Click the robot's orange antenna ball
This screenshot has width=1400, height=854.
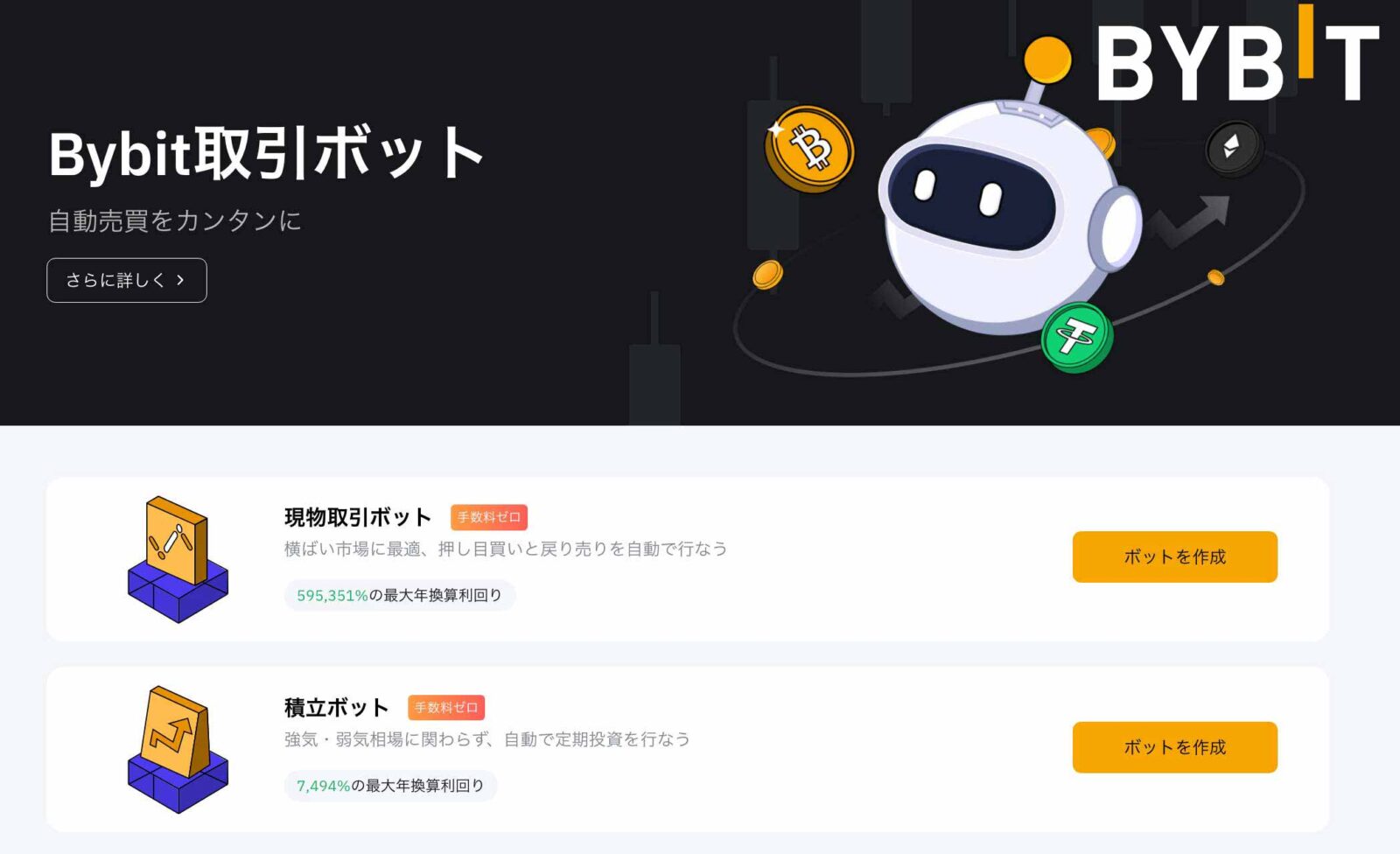click(1047, 59)
